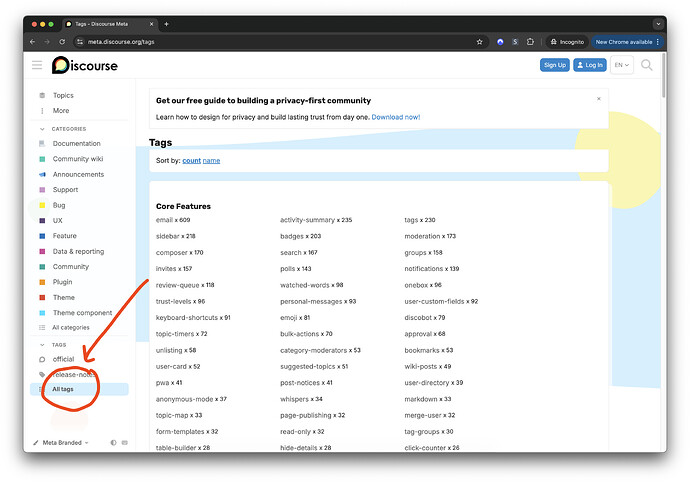Go to the Bug category

pos(59,205)
